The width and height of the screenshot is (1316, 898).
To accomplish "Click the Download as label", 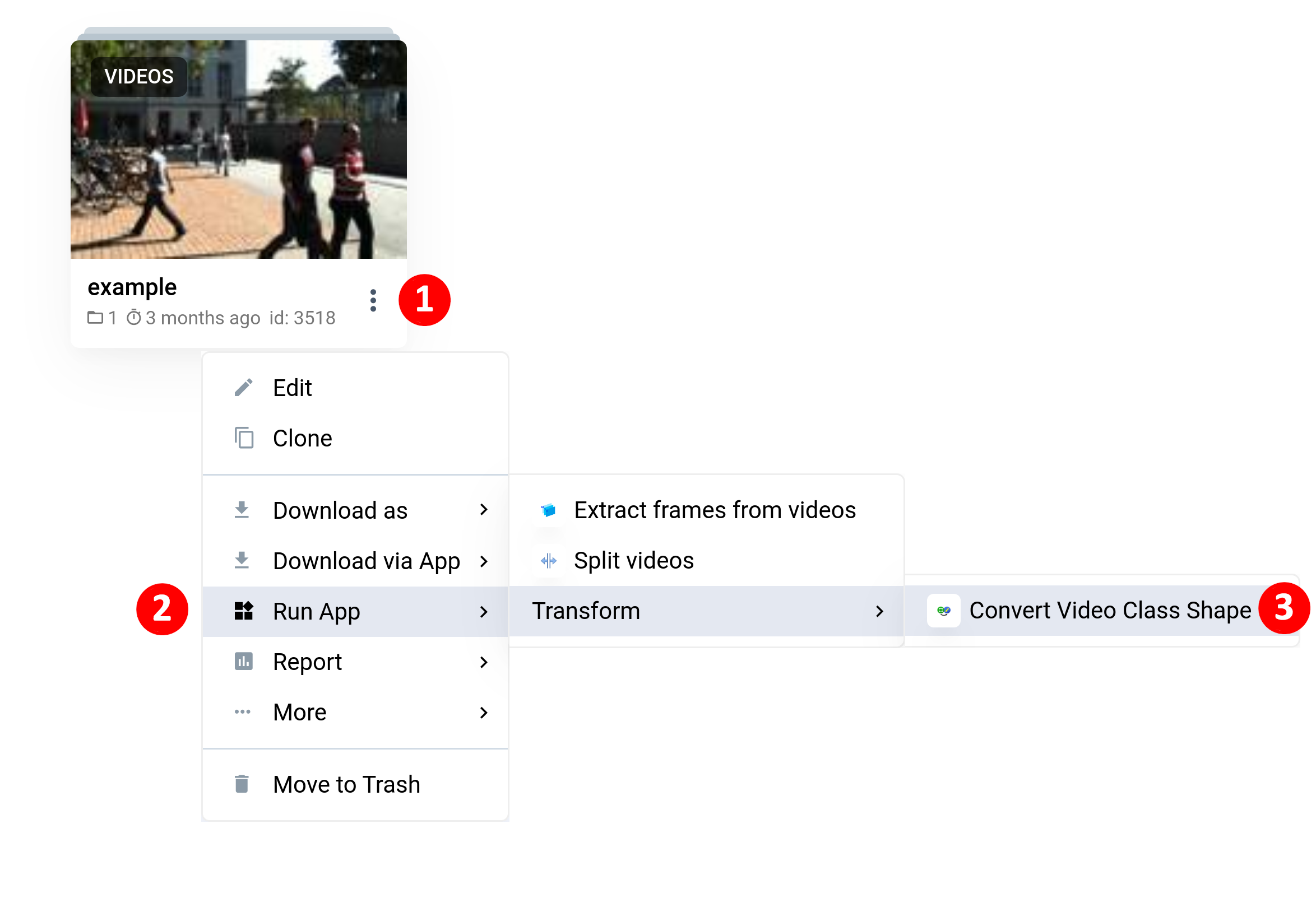I will pyautogui.click(x=340, y=510).
